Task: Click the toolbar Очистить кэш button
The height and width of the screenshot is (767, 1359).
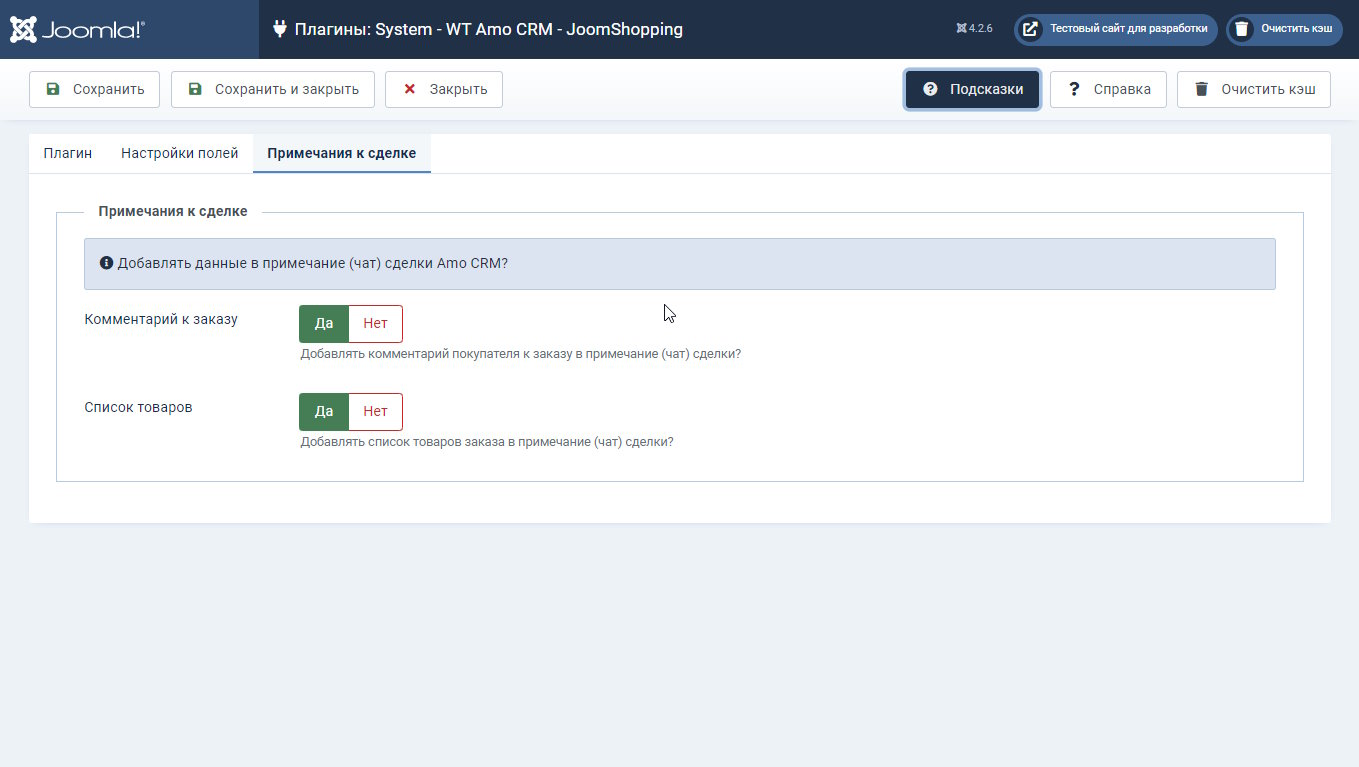Action: pyautogui.click(x=1253, y=89)
